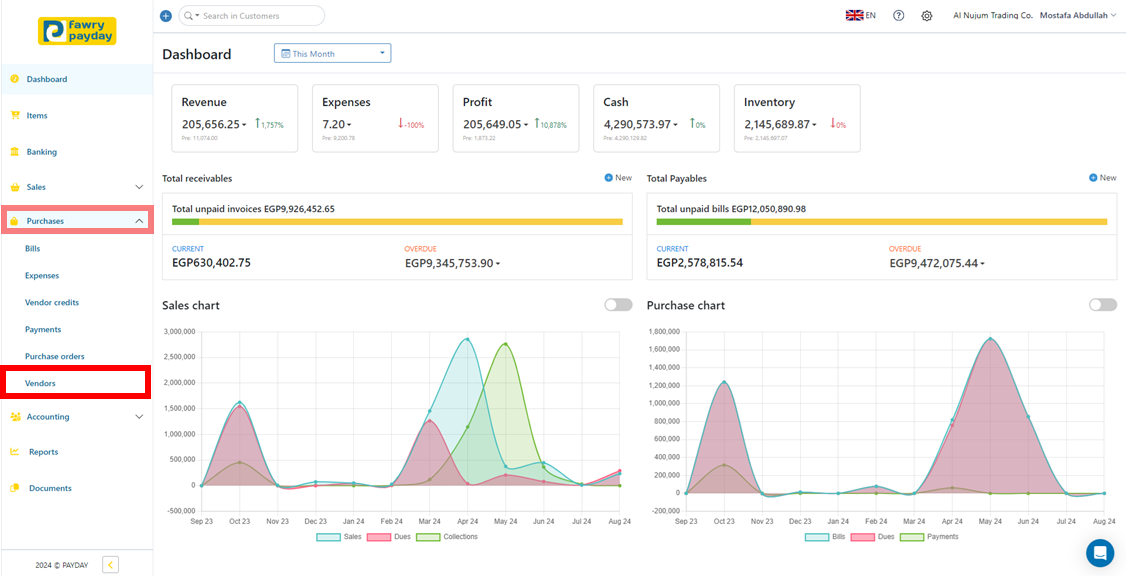Toggle the Sales chart switch
The image size is (1126, 576).
618,305
